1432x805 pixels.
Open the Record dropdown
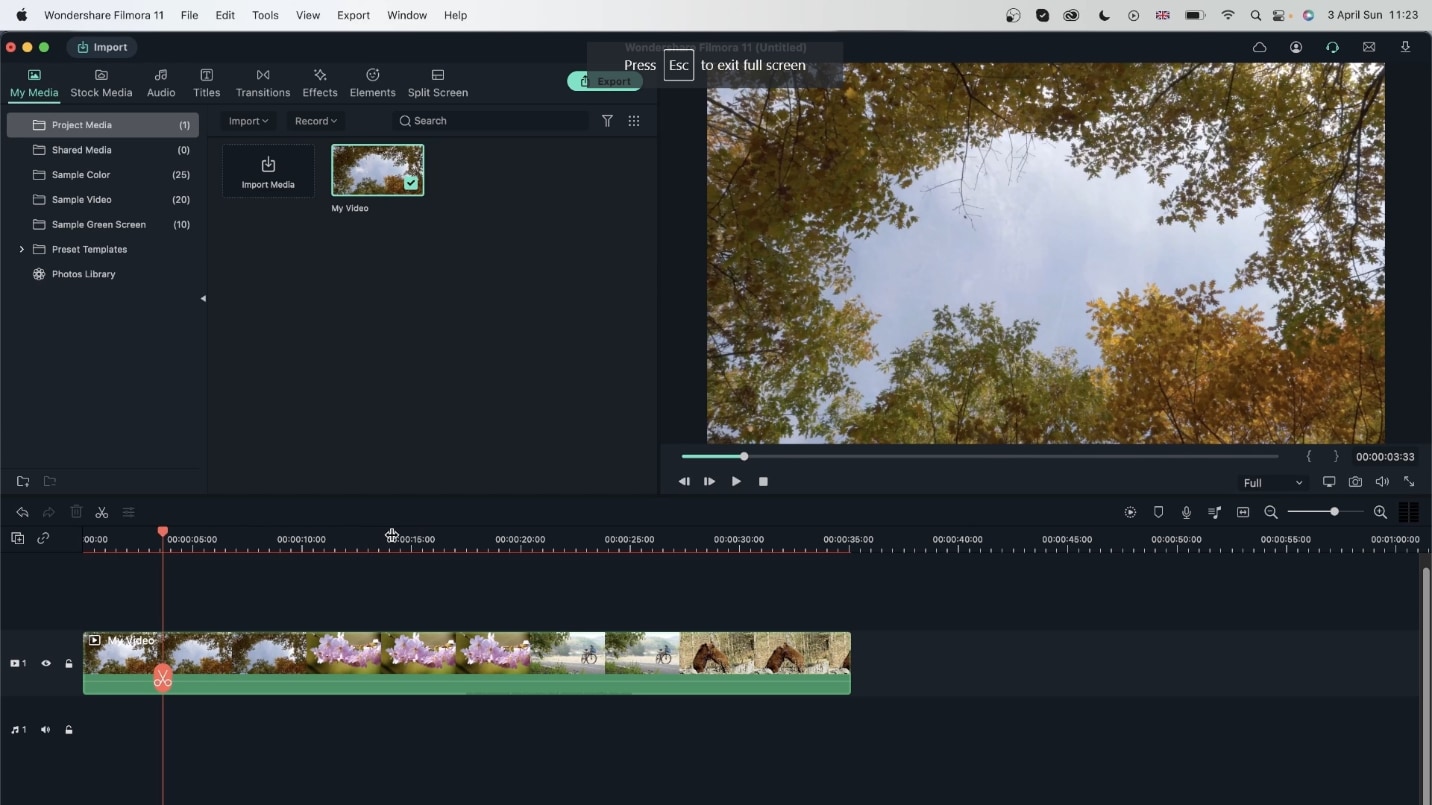point(316,121)
